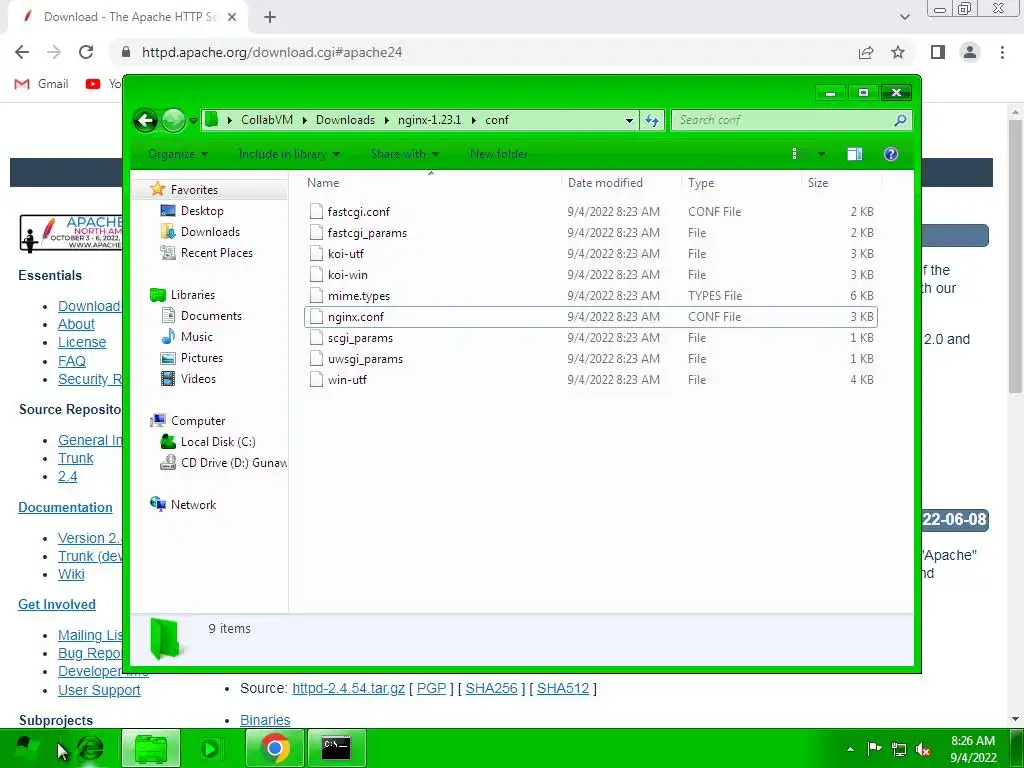This screenshot has width=1024, height=768.
Task: Open the Organize menu
Action: point(178,154)
